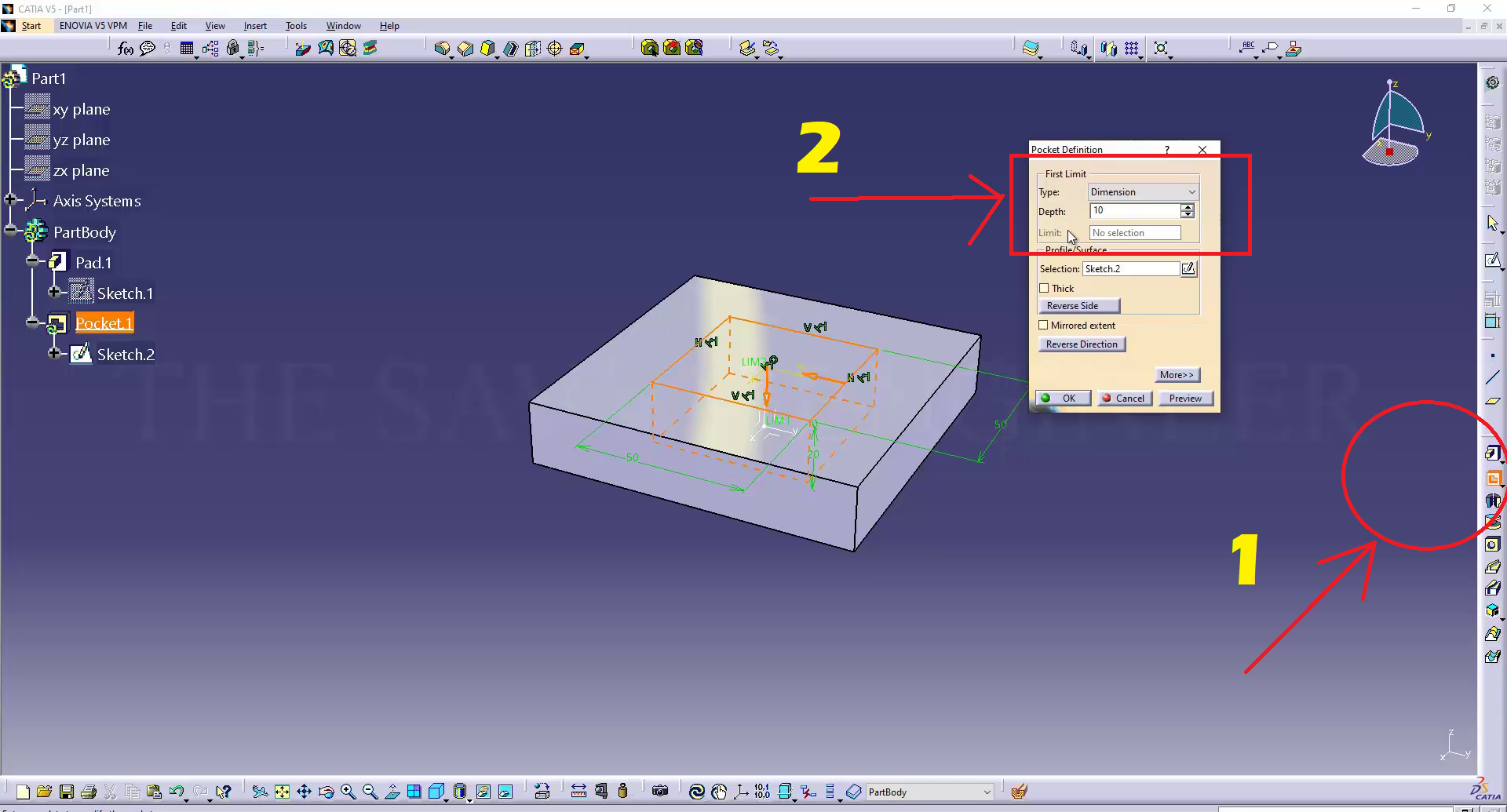Open the Insert menu
Viewport: 1507px width, 812px height.
point(254,26)
